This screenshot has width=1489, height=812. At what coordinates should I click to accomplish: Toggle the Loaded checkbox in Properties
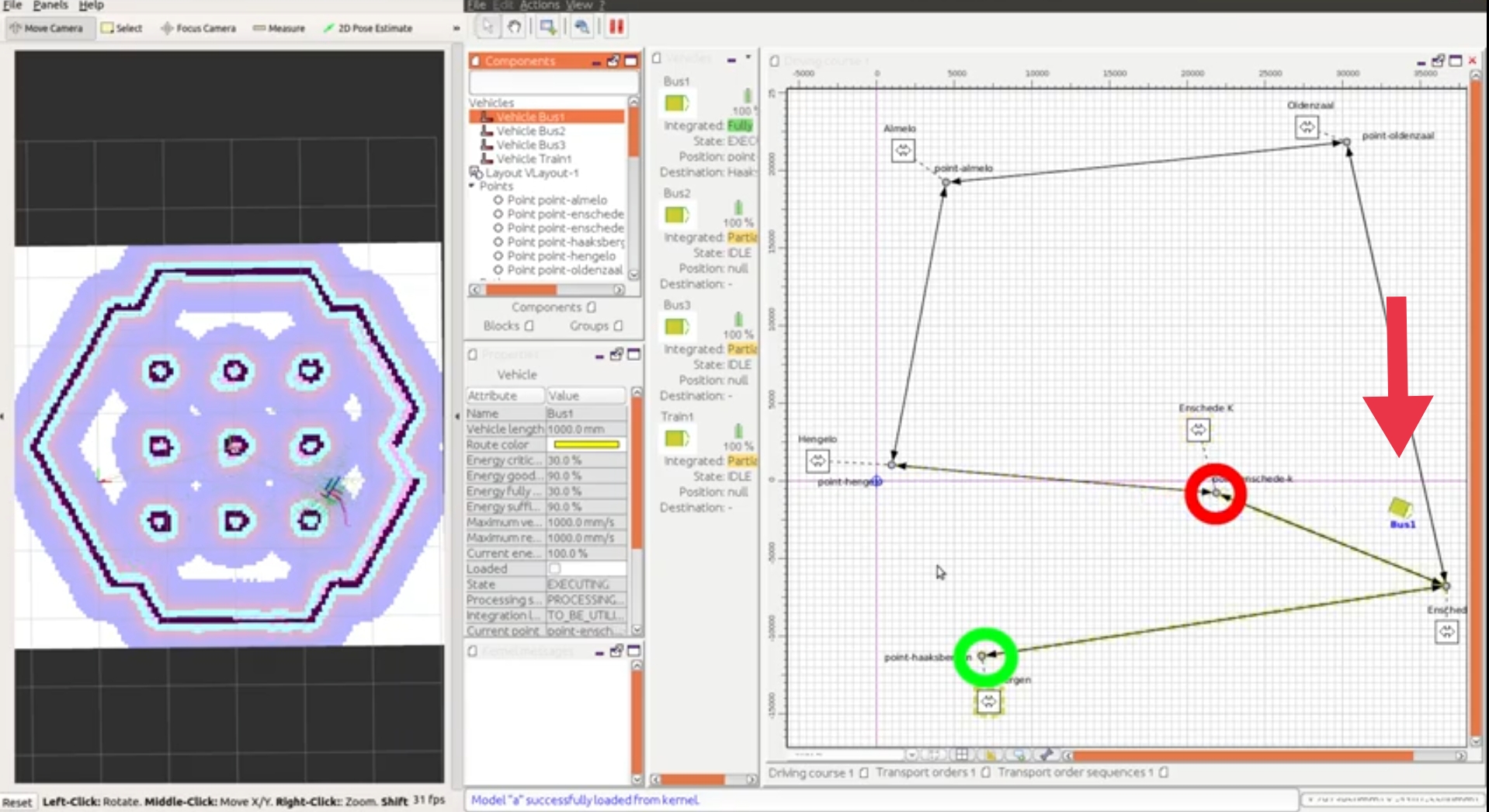[554, 568]
